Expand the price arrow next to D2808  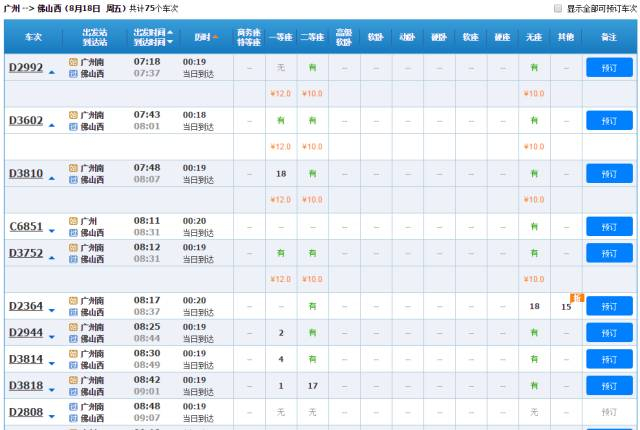[52, 417]
